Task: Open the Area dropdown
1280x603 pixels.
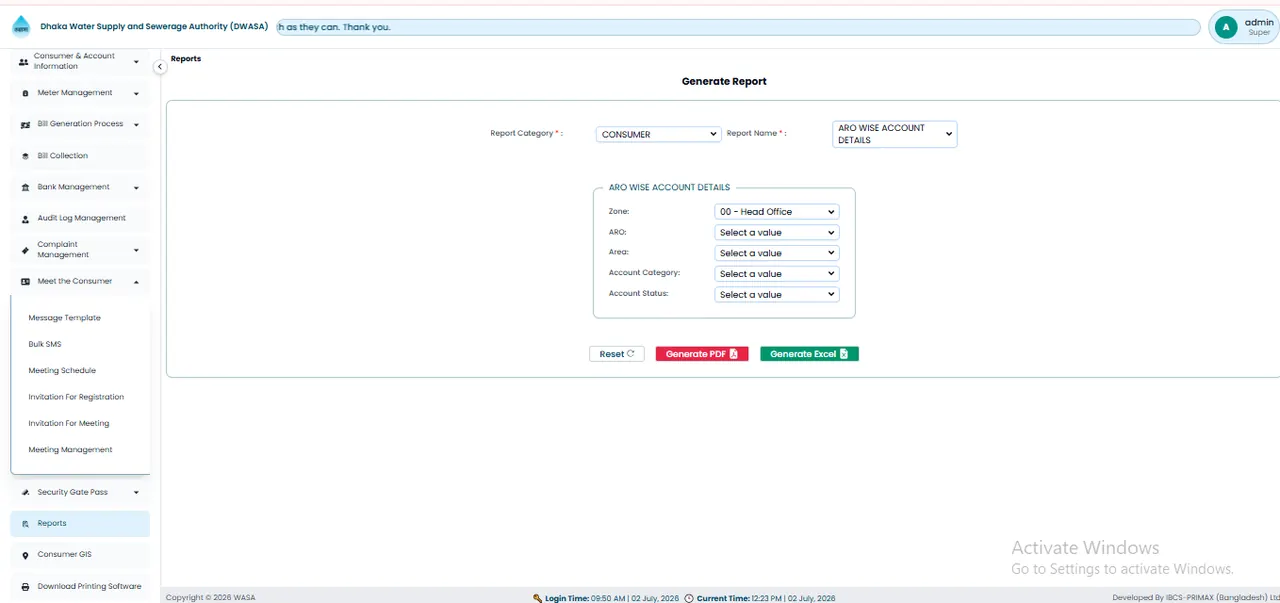Action: point(777,253)
